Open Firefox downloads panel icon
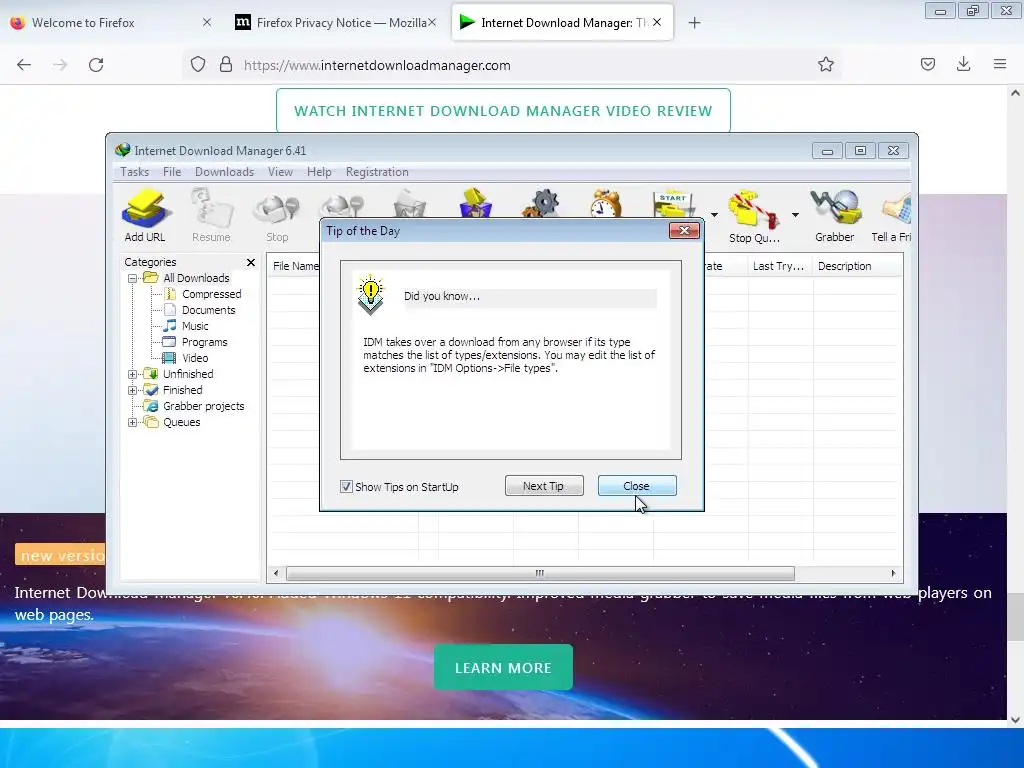The height and width of the screenshot is (768, 1024). (x=963, y=64)
